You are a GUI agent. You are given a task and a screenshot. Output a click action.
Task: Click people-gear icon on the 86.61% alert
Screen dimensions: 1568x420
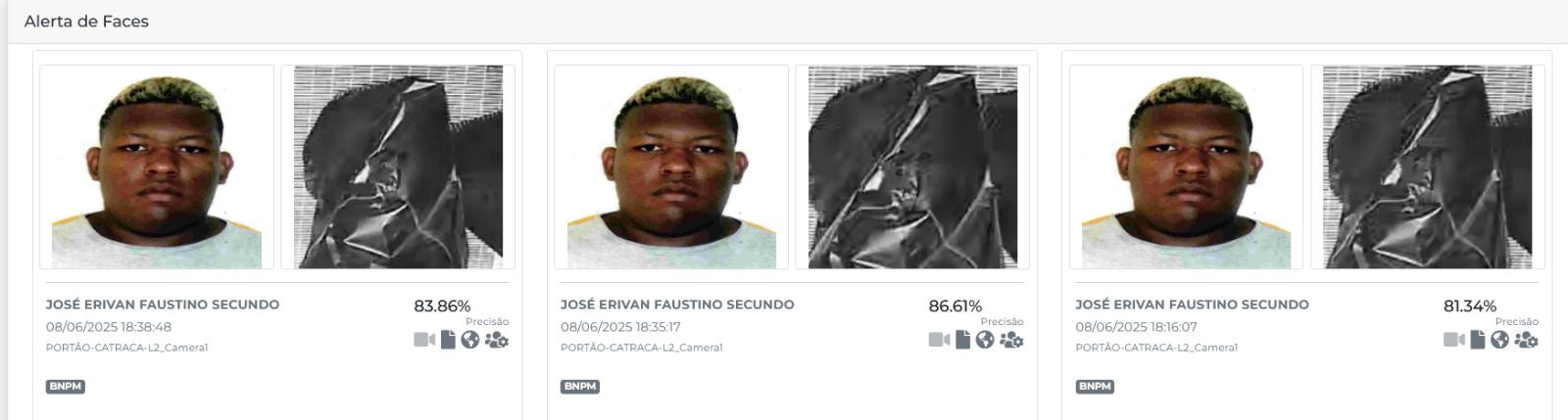[1011, 340]
